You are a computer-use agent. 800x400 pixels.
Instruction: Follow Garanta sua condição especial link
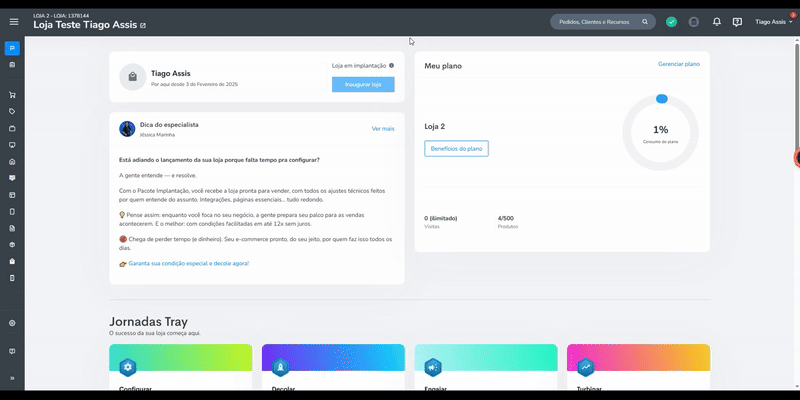(189, 264)
